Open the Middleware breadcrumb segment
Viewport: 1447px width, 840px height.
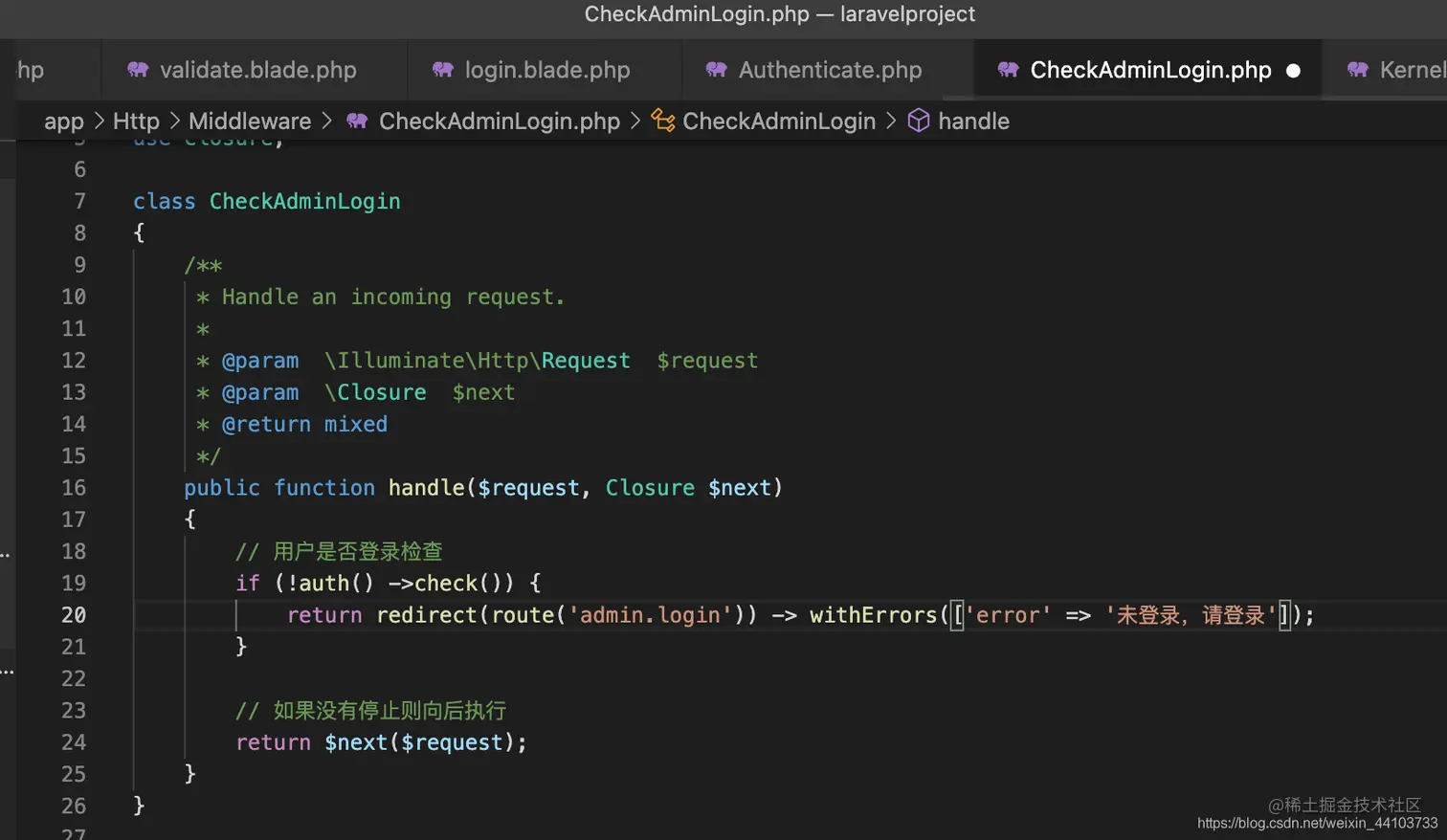pyautogui.click(x=250, y=122)
